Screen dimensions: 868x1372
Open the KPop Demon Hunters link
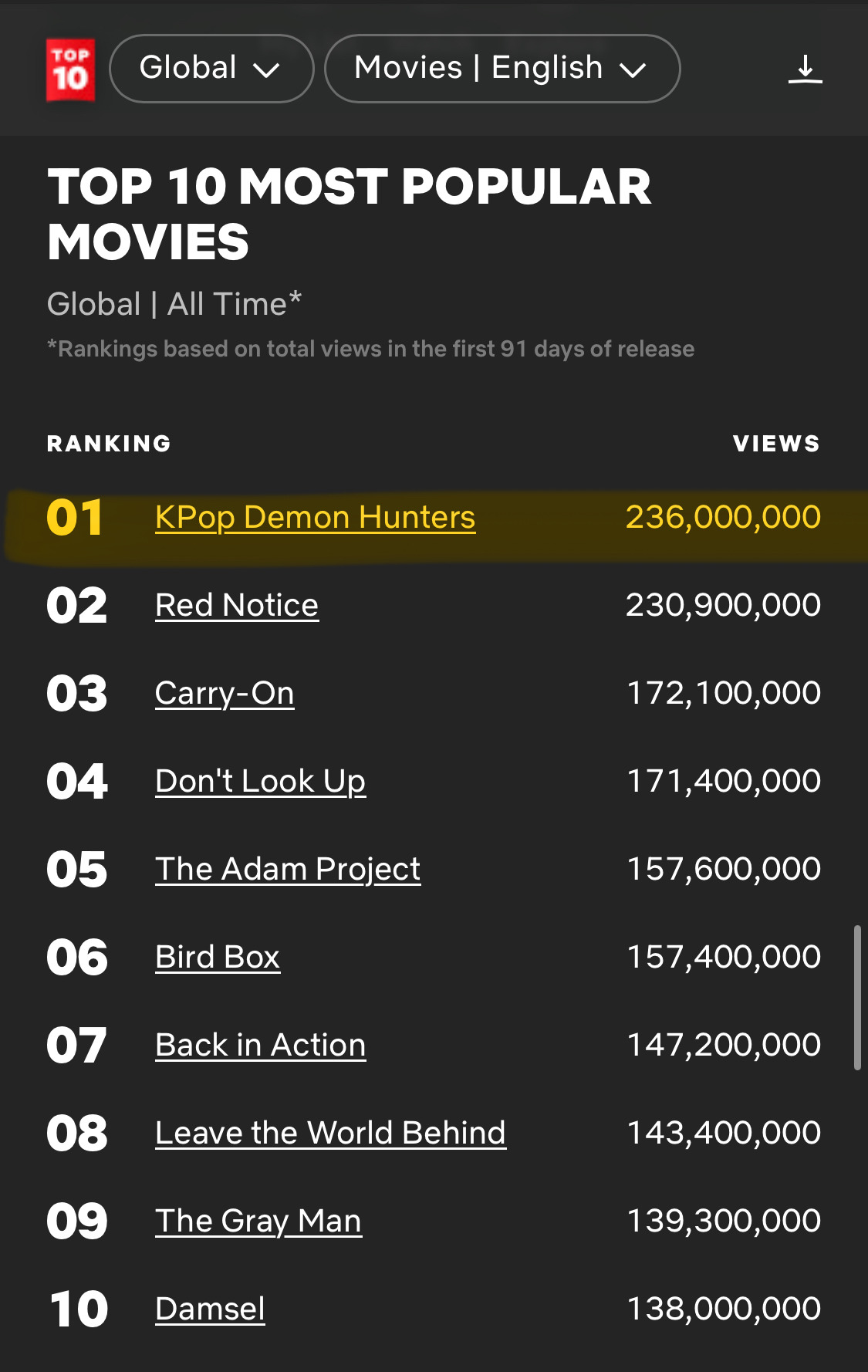tap(315, 518)
